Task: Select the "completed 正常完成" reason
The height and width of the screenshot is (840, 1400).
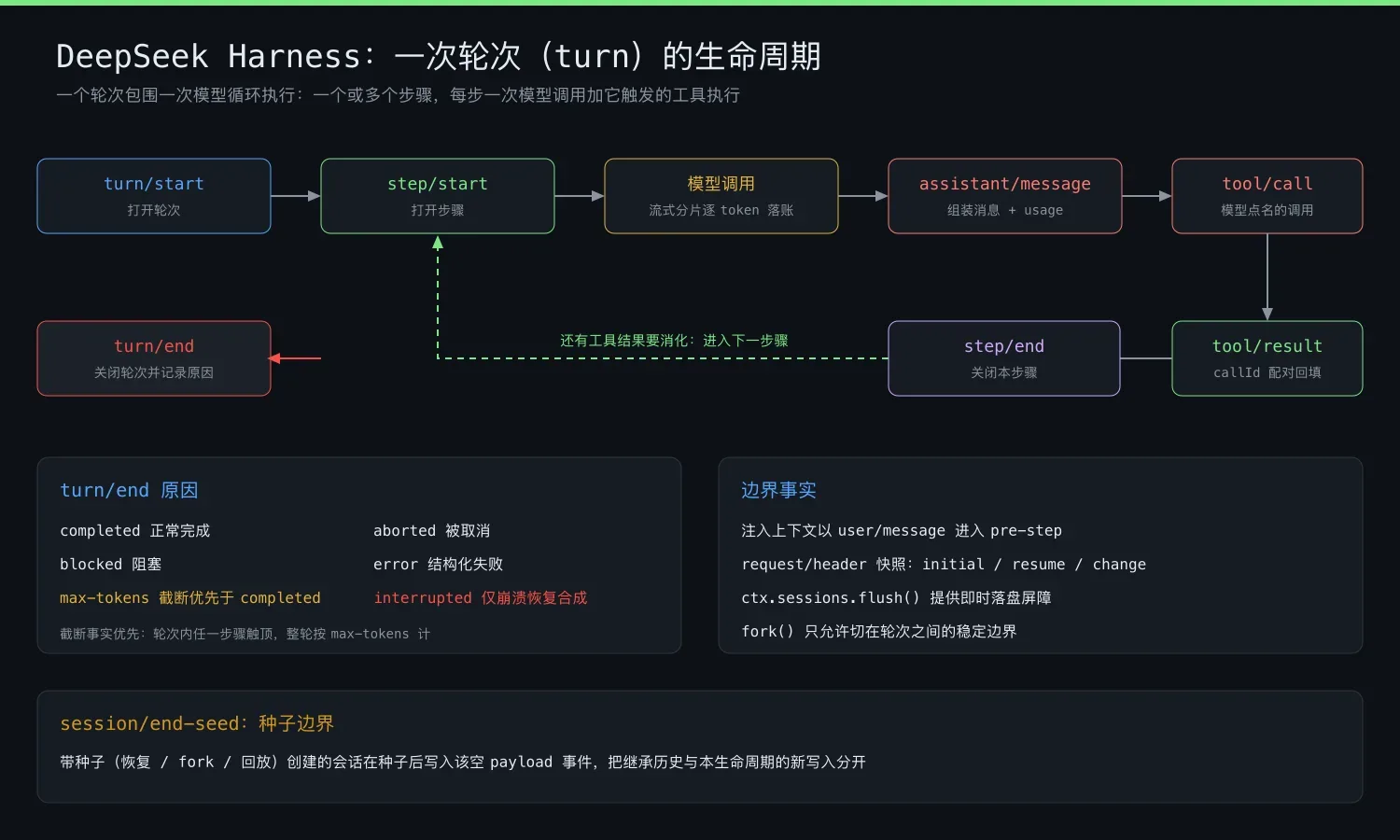Action: [x=135, y=530]
